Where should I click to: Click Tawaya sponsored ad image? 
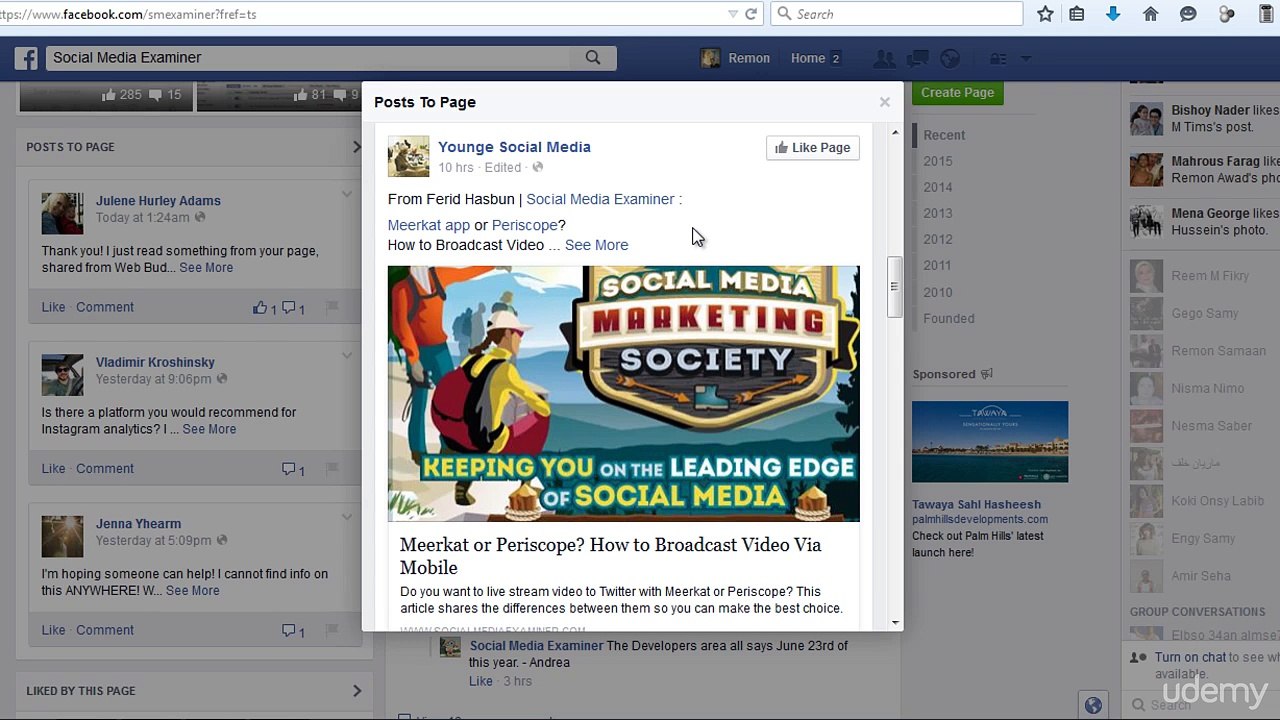click(990, 442)
